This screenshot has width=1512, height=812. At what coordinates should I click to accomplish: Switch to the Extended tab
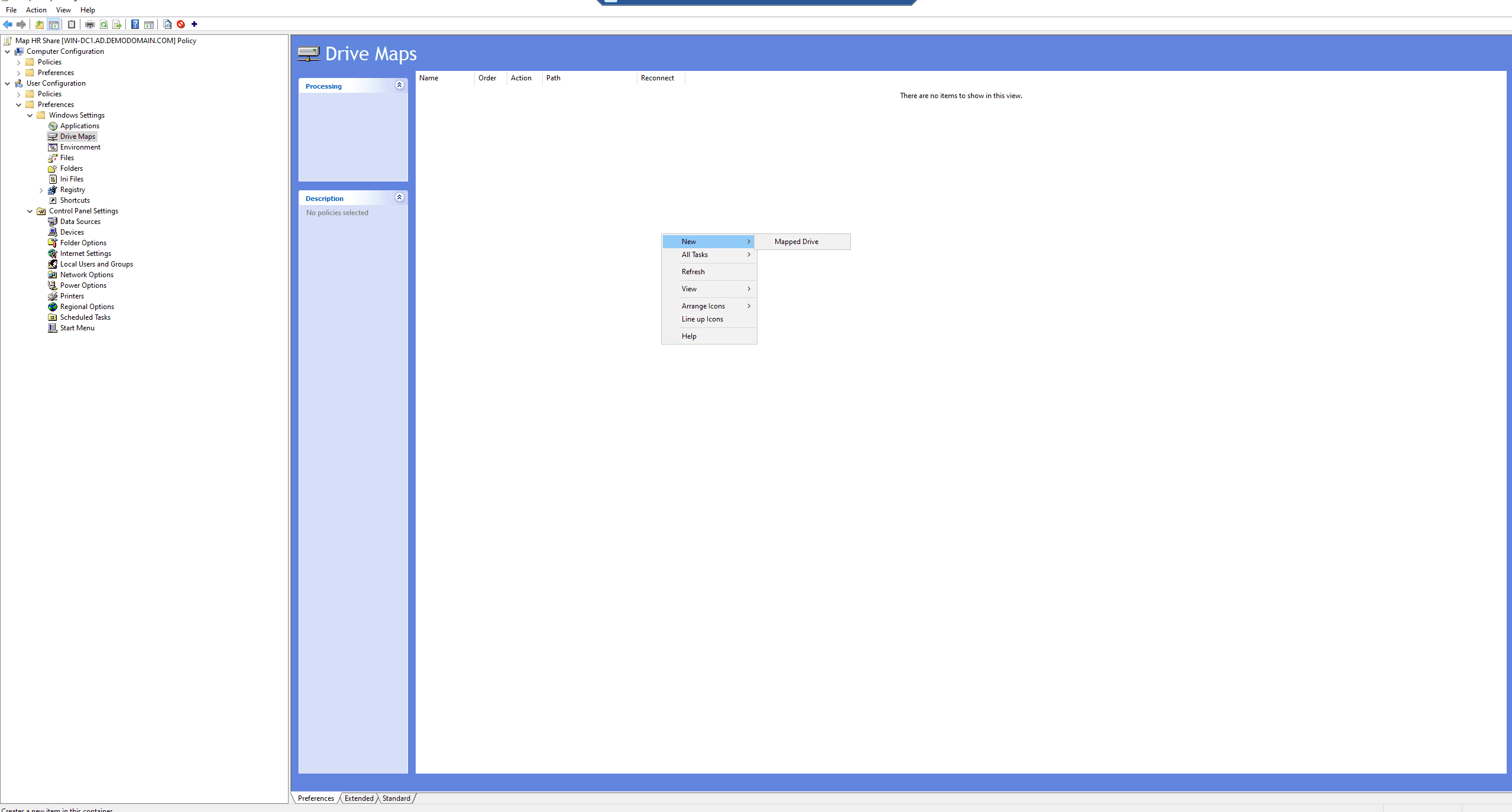[359, 798]
